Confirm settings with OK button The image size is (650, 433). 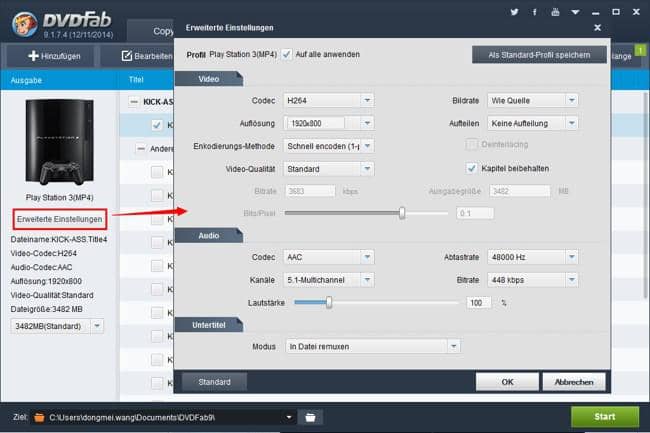(507, 382)
